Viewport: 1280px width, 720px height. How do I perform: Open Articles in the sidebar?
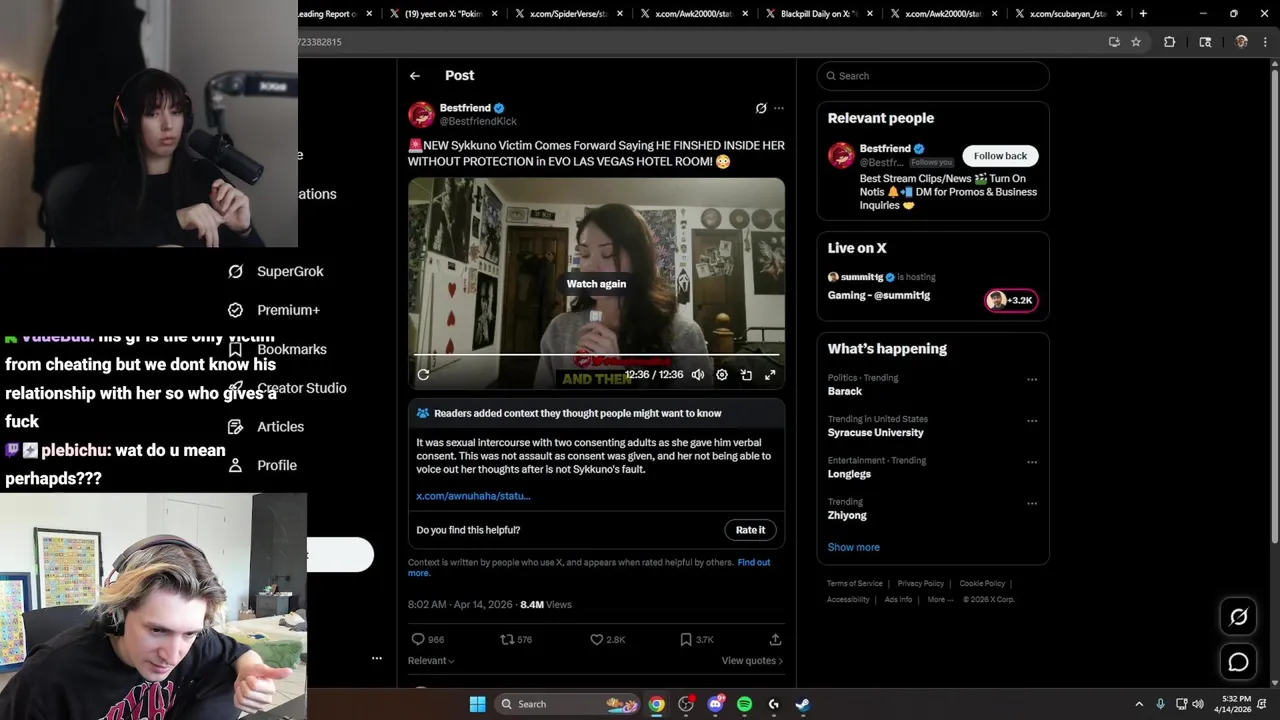tap(266, 427)
